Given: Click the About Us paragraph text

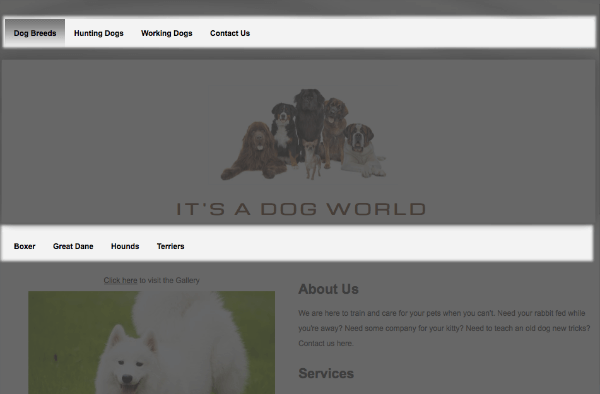Looking at the screenshot, I should pos(444,328).
